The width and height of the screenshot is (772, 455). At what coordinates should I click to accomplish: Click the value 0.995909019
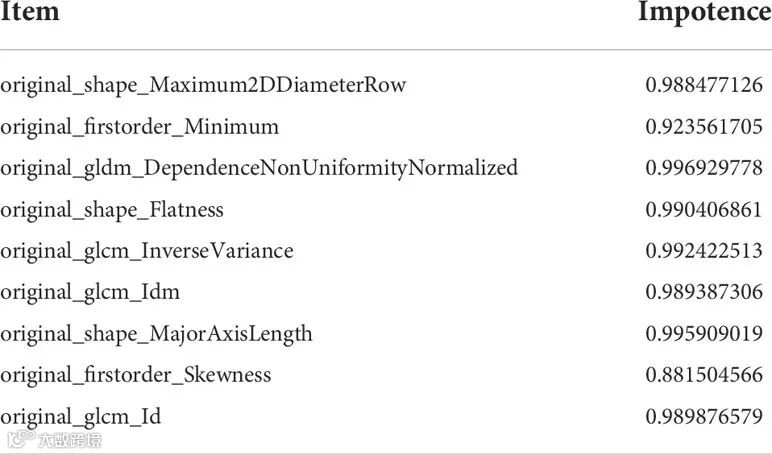(x=704, y=334)
